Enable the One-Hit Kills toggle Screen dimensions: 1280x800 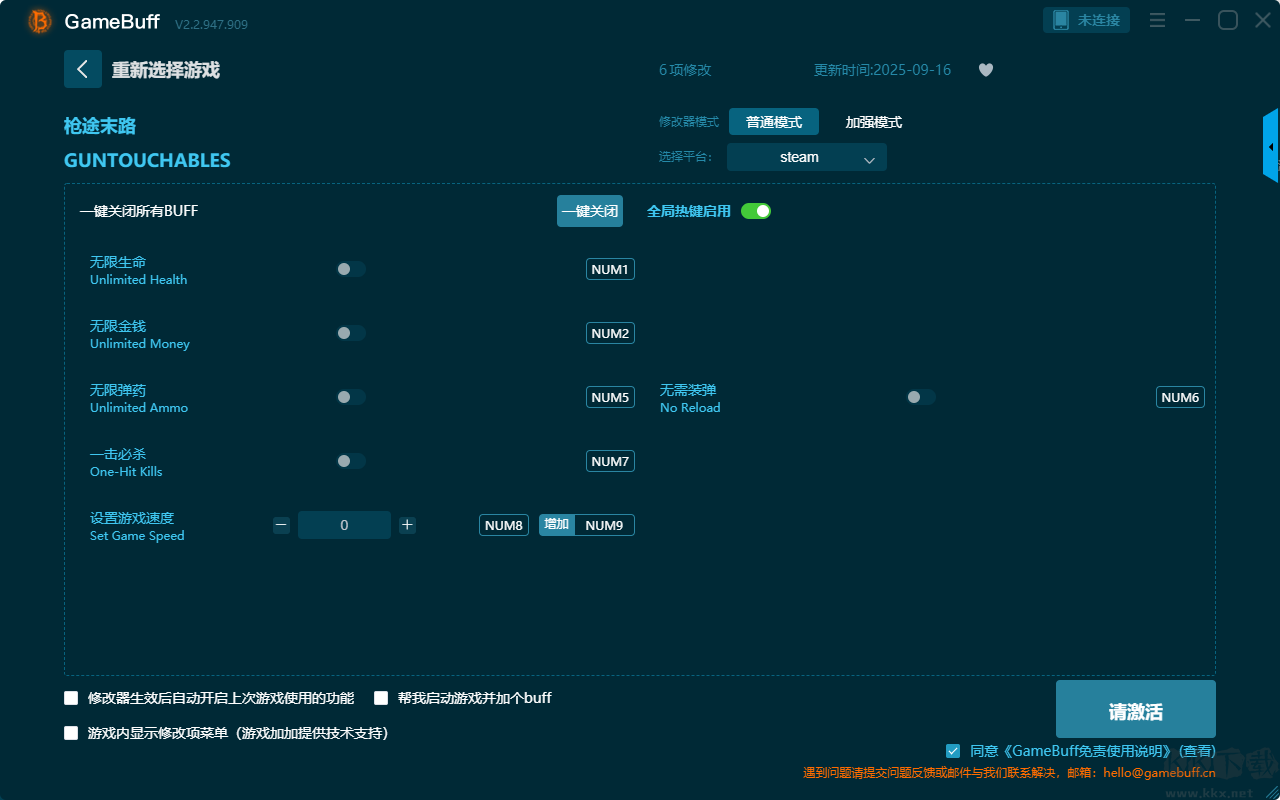[x=350, y=460]
